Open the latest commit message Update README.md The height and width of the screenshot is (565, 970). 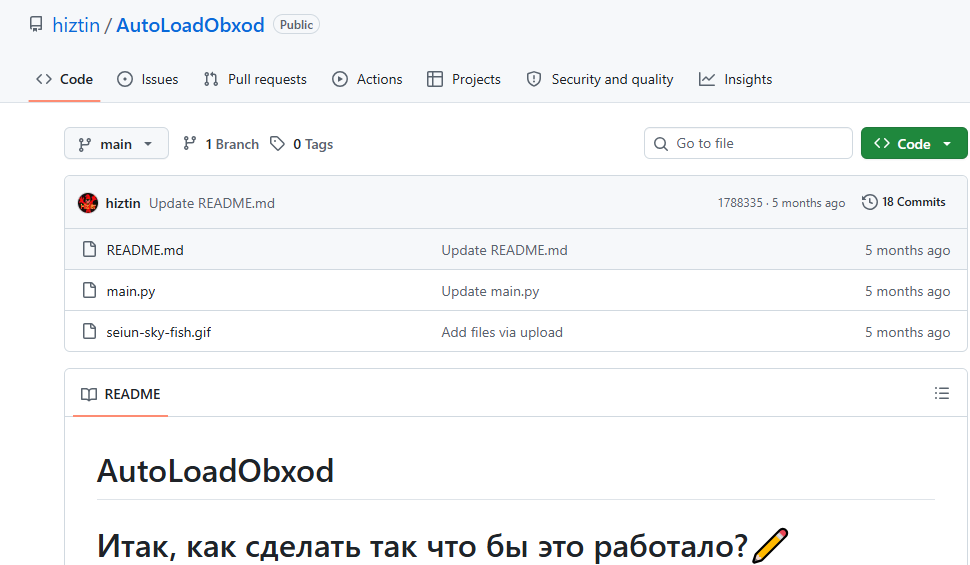tap(212, 203)
